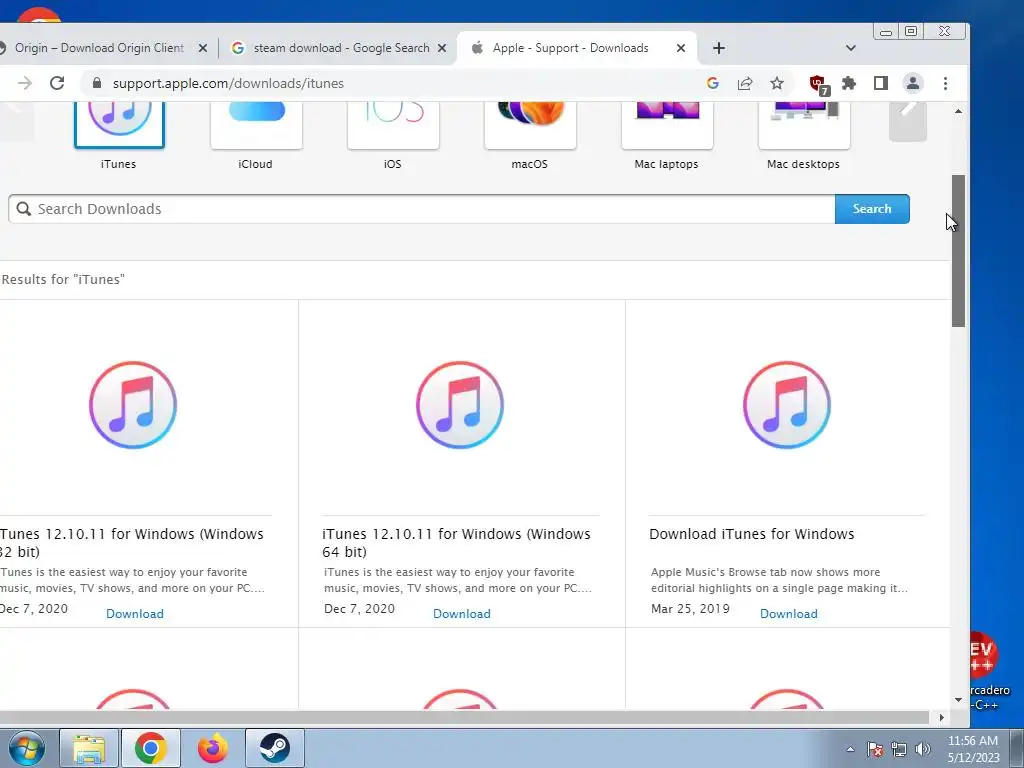Open the red shield extension icon
Viewport: 1024px width, 768px height.
pos(819,84)
